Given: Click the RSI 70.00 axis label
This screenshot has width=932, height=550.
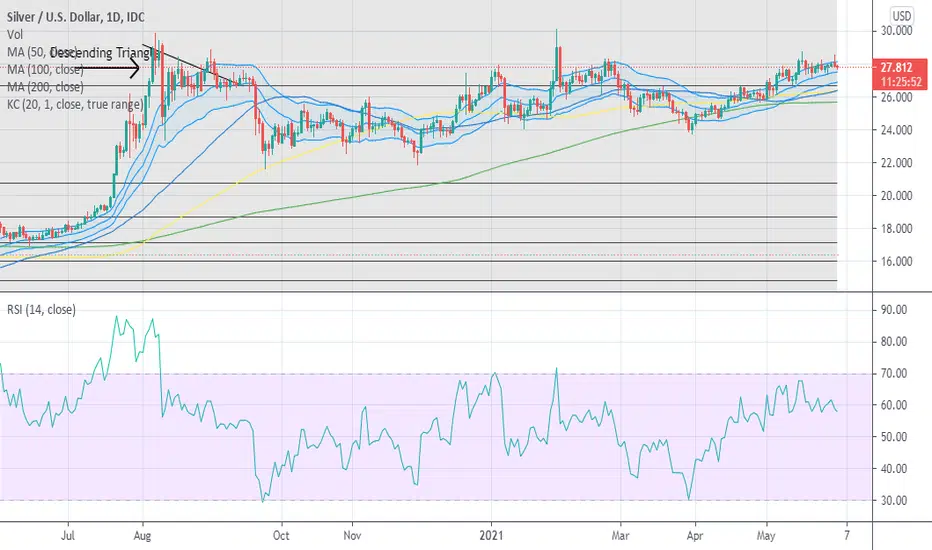Looking at the screenshot, I should (x=894, y=373).
